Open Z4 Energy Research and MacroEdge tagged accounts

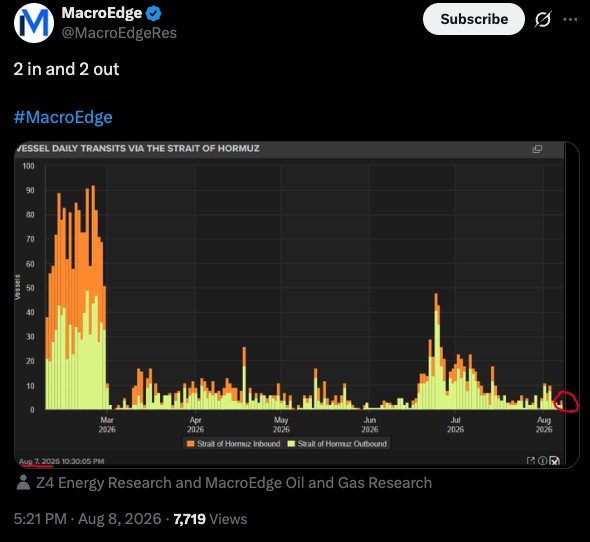click(234, 483)
